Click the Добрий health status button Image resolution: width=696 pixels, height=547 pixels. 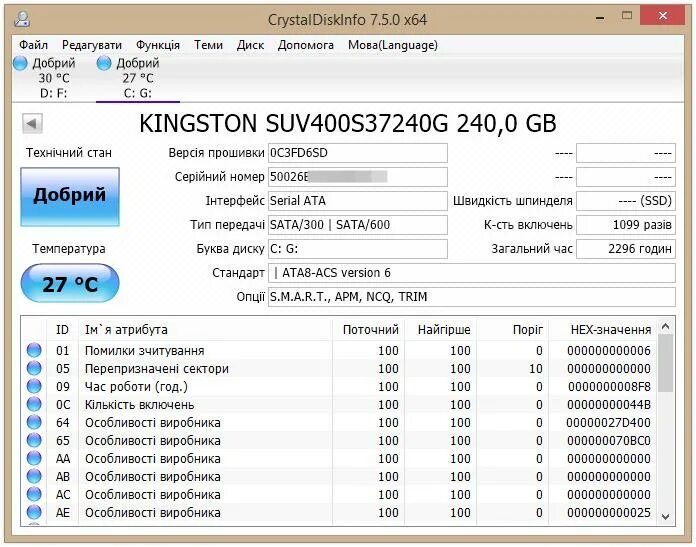pyautogui.click(x=70, y=197)
